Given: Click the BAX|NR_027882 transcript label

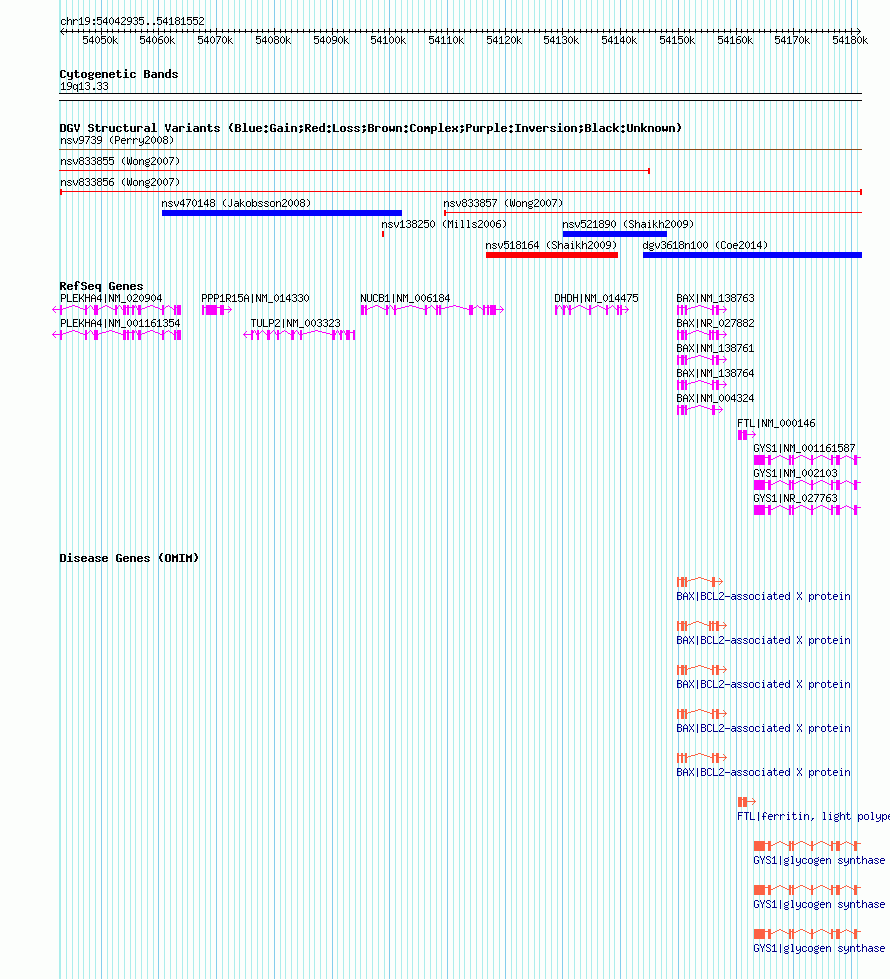Looking at the screenshot, I should point(715,323).
